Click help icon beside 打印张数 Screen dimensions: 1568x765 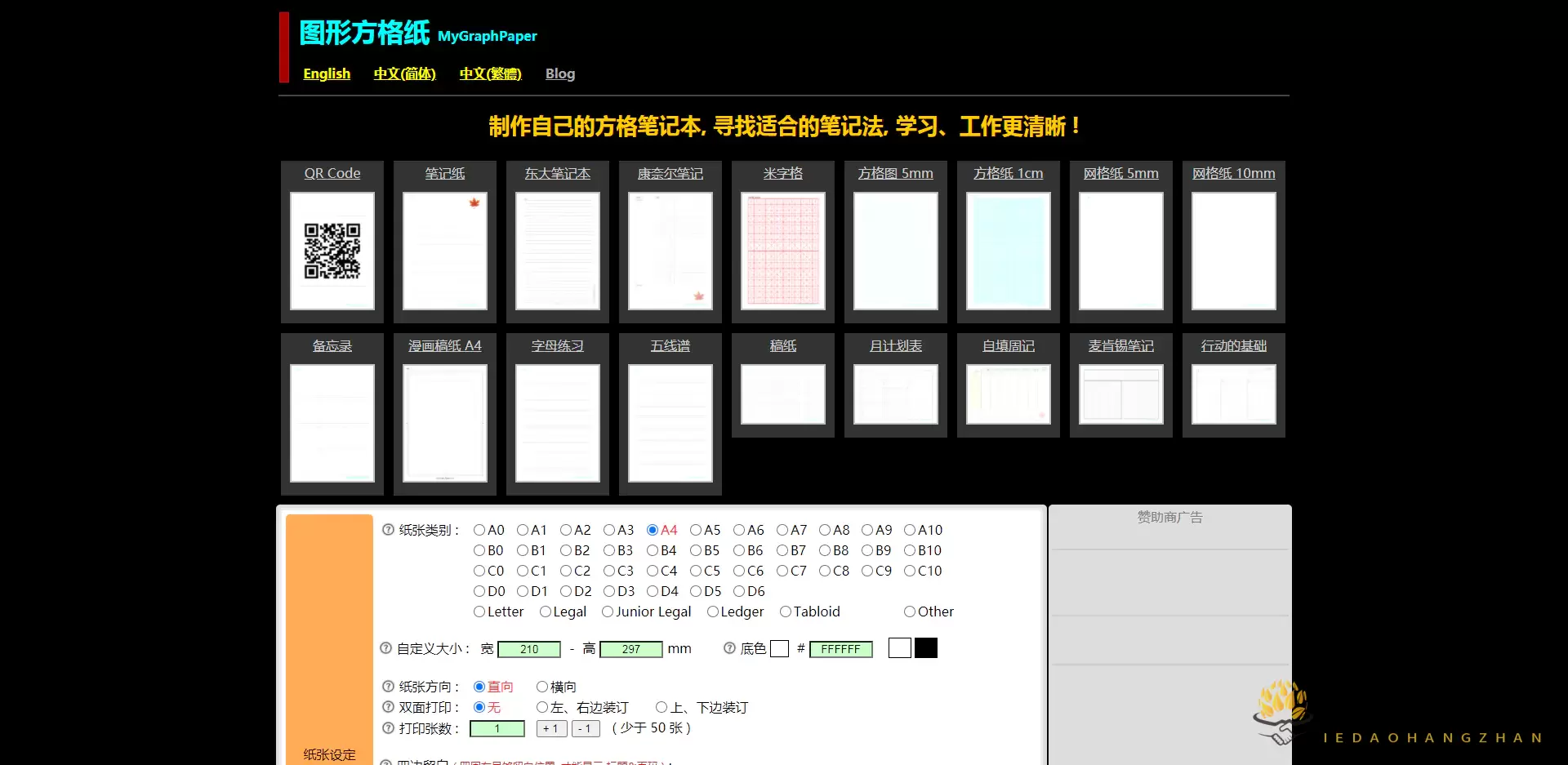pos(388,728)
